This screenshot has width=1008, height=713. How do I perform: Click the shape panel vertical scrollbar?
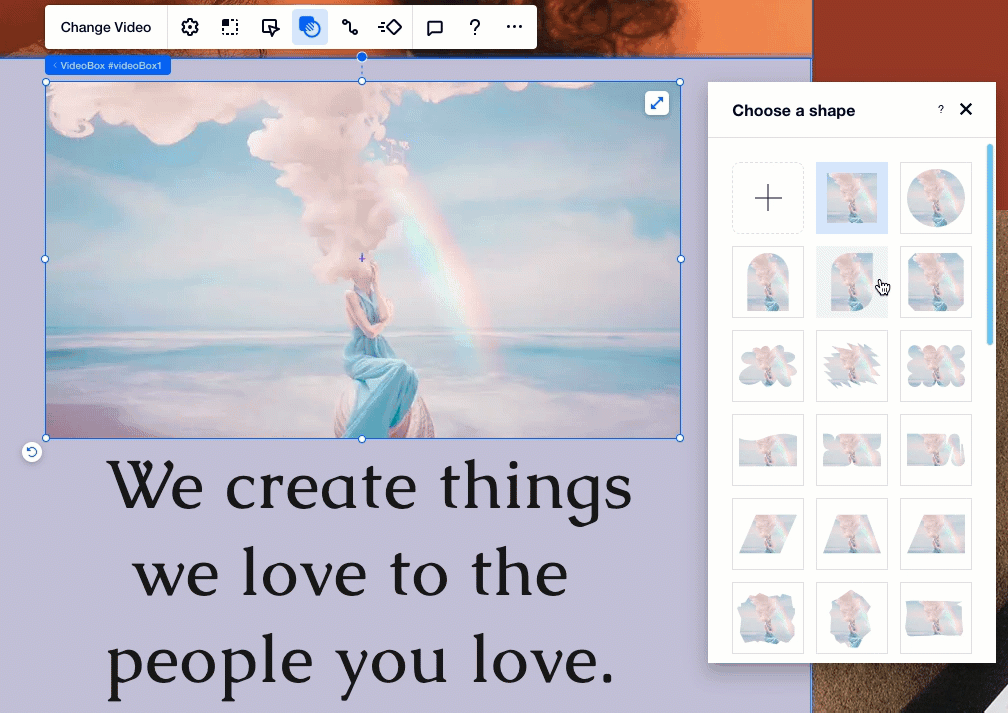click(x=990, y=245)
